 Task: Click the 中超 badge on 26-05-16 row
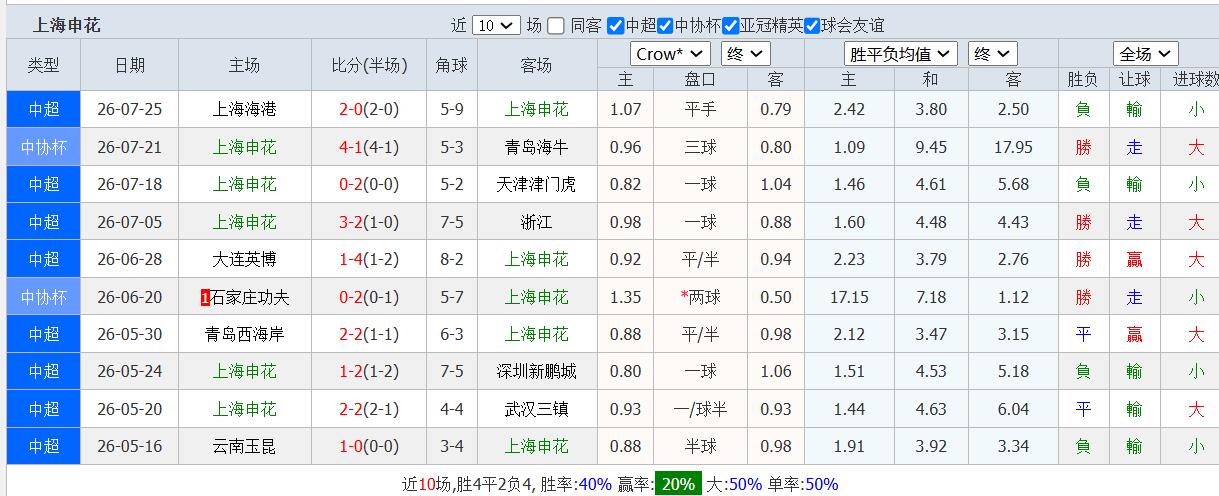(44, 446)
